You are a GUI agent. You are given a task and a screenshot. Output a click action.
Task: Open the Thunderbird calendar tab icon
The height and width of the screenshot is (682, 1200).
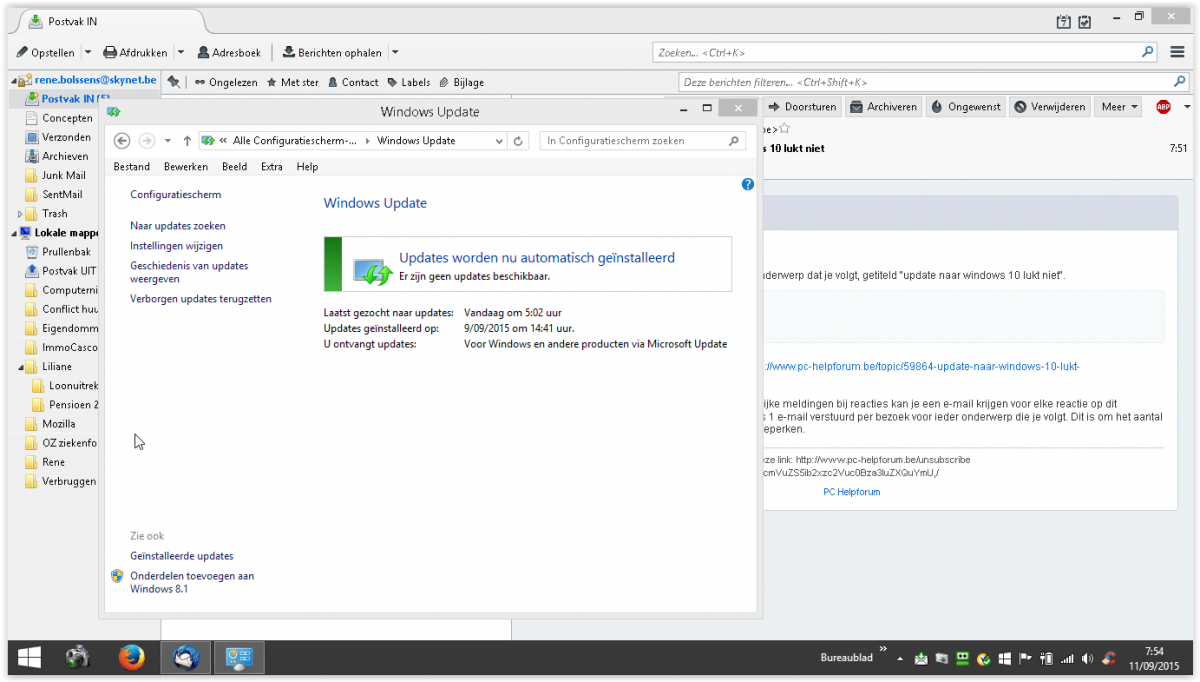pyautogui.click(x=1064, y=21)
